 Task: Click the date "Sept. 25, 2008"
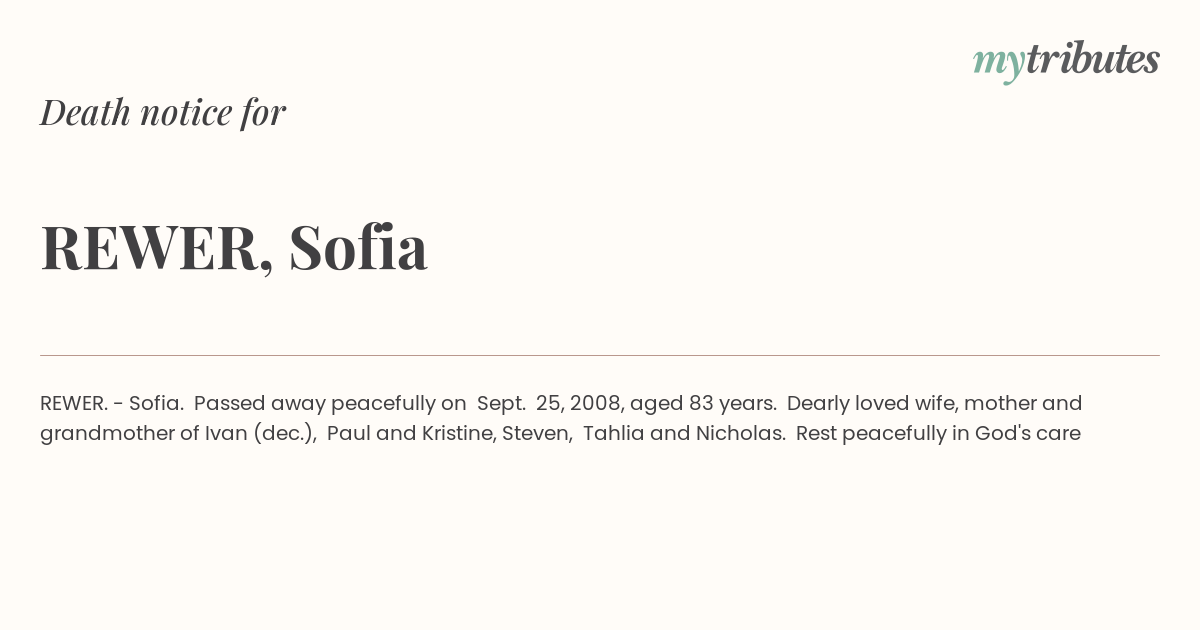550,403
